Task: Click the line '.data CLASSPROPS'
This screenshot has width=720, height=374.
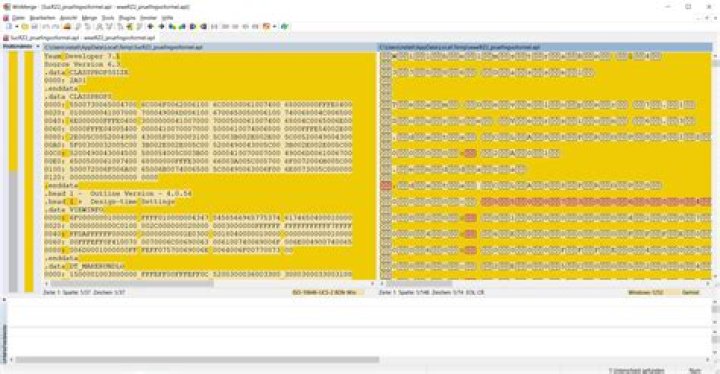Action: pyautogui.click(x=78, y=97)
